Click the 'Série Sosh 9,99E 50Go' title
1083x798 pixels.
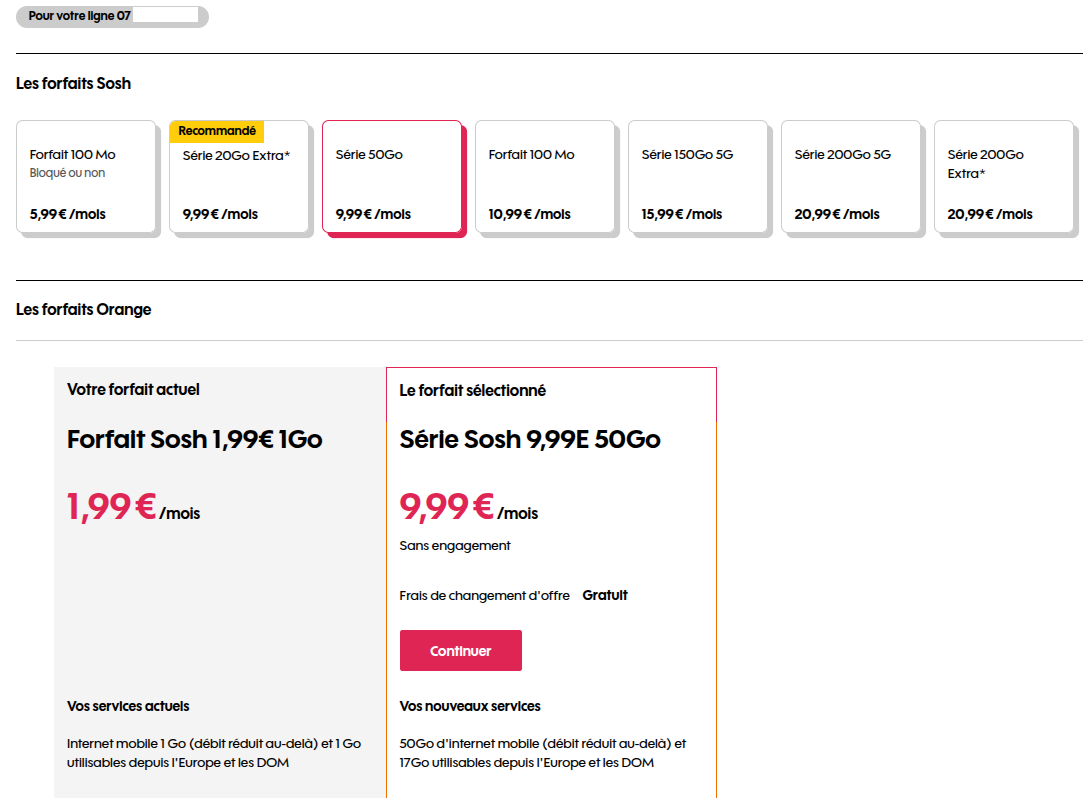coord(530,439)
